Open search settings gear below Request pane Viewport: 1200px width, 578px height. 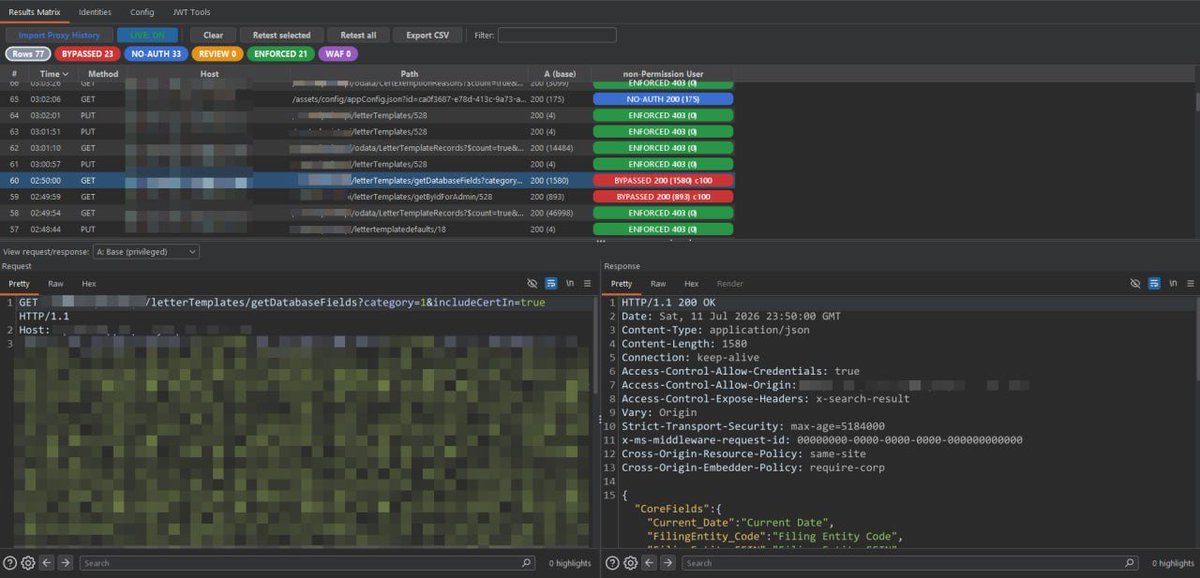(x=28, y=563)
